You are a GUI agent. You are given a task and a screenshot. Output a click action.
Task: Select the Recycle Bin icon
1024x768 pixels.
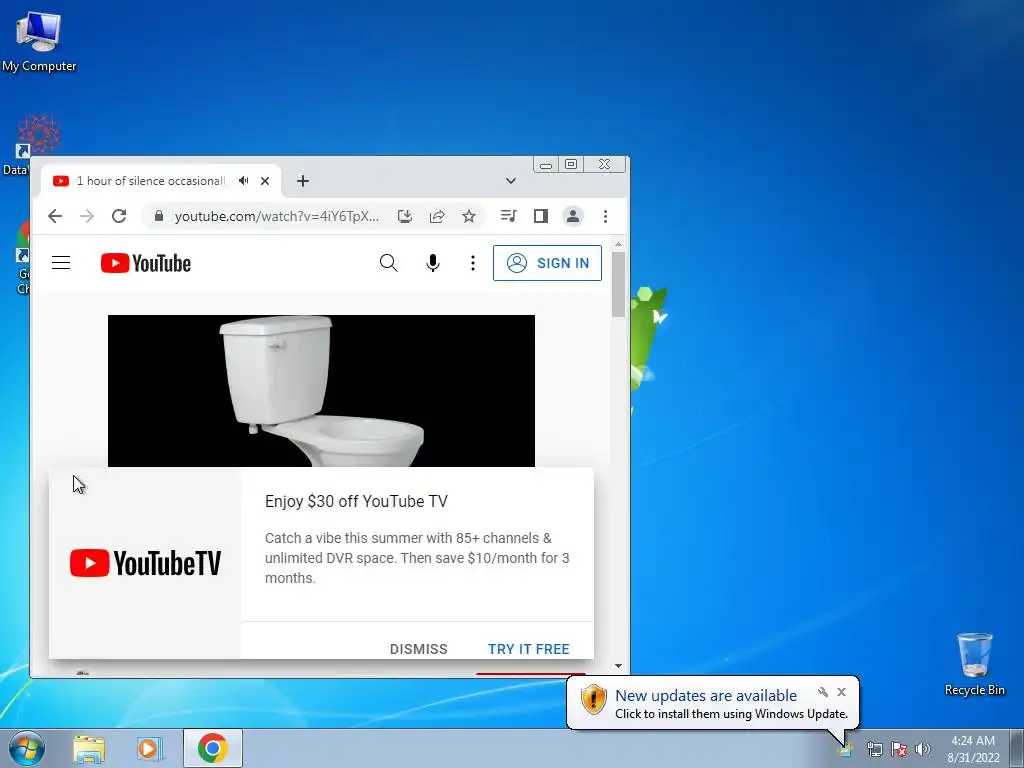[x=974, y=664]
